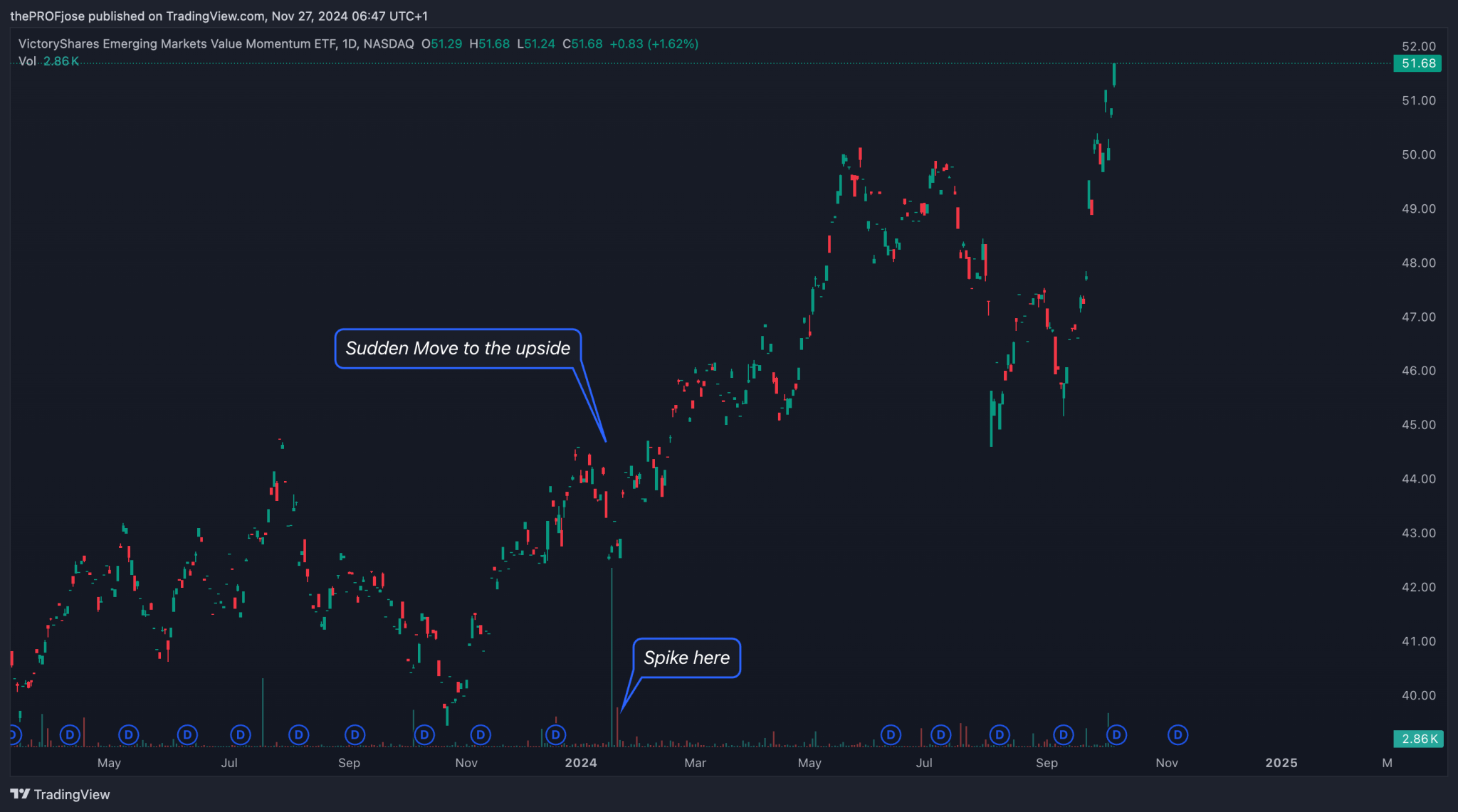Click the "Spike here" callout
Screen dimensions: 1458x812
(x=686, y=658)
